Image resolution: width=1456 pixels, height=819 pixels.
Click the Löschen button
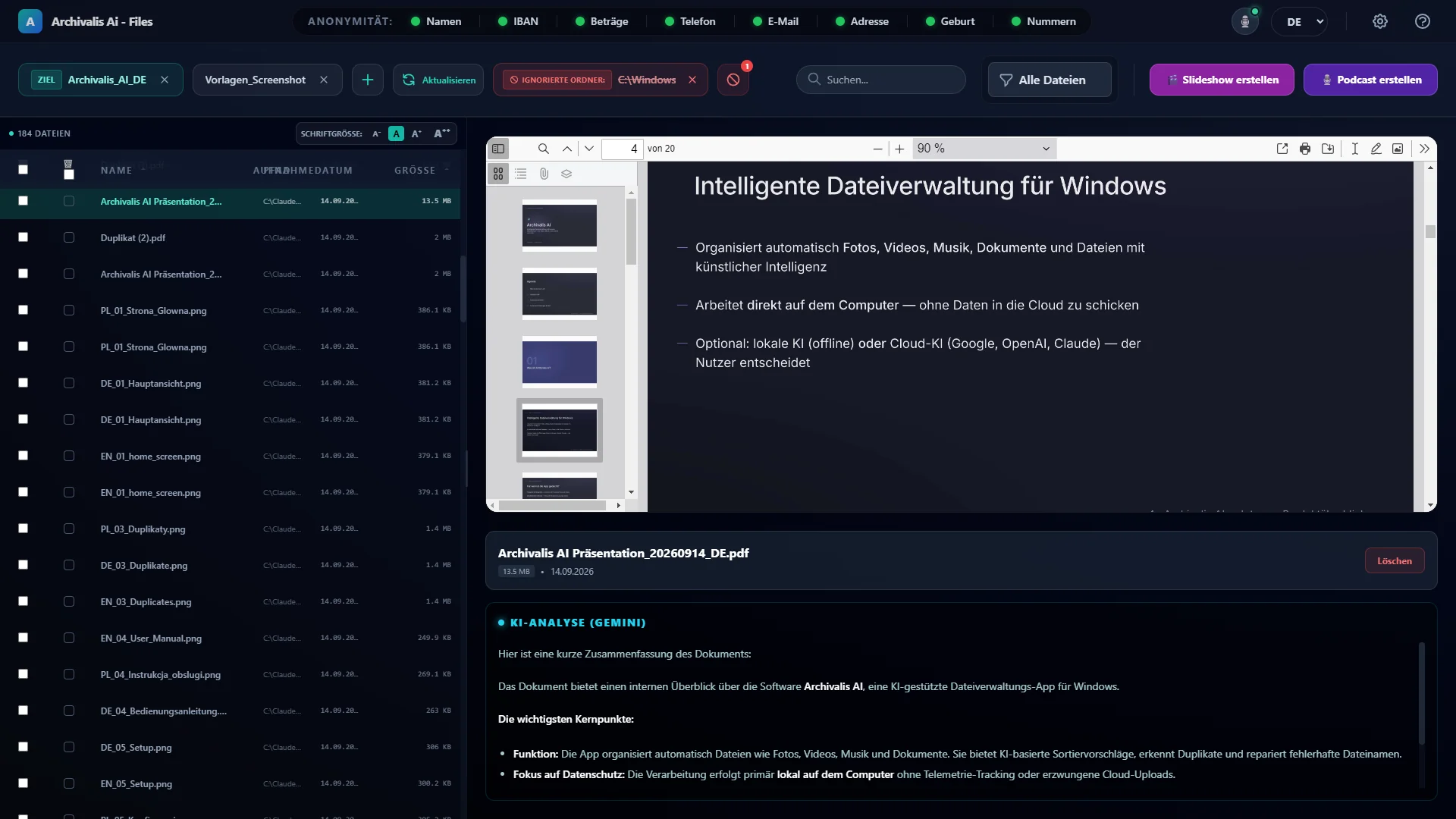(1395, 561)
